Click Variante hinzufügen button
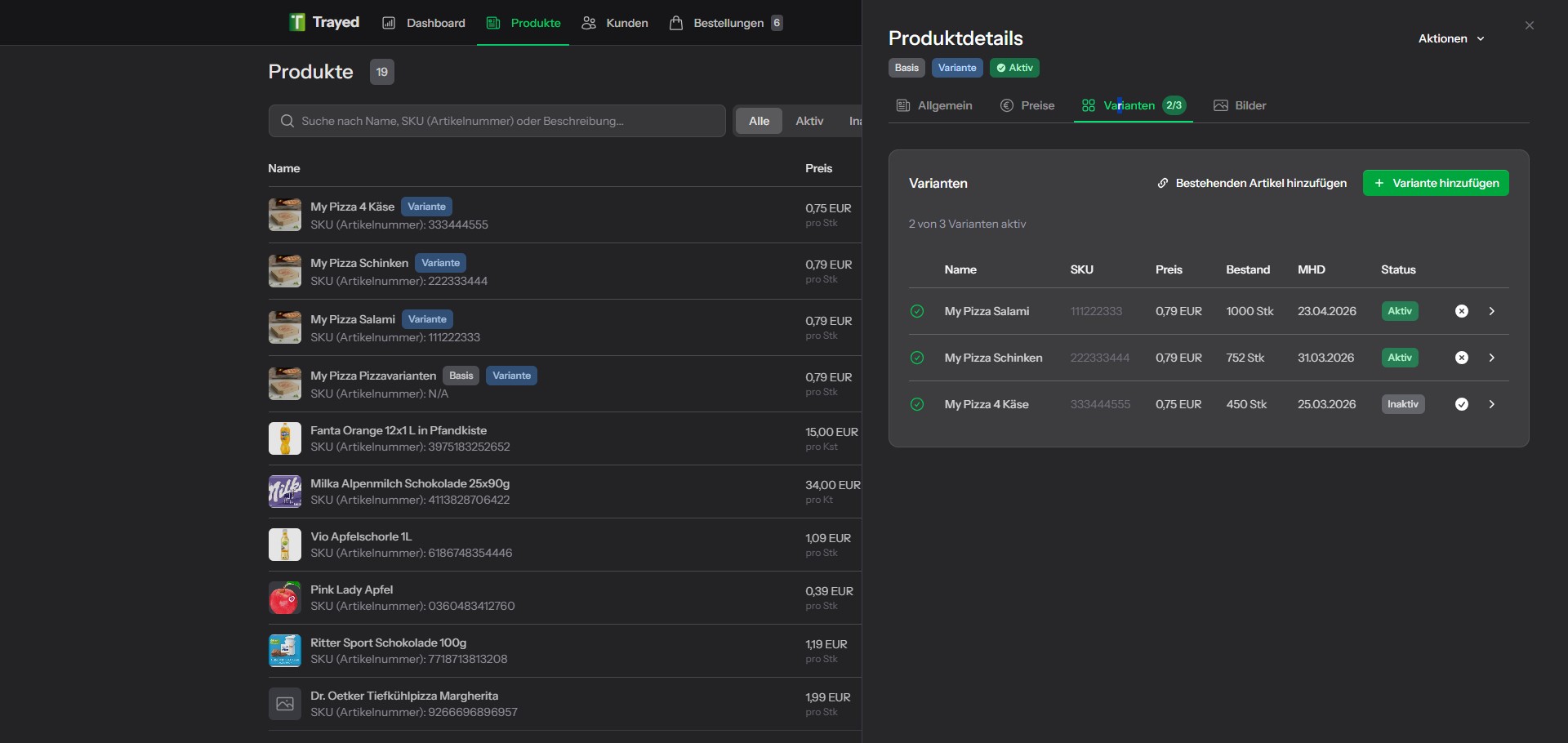This screenshot has width=1568, height=743. coord(1436,183)
